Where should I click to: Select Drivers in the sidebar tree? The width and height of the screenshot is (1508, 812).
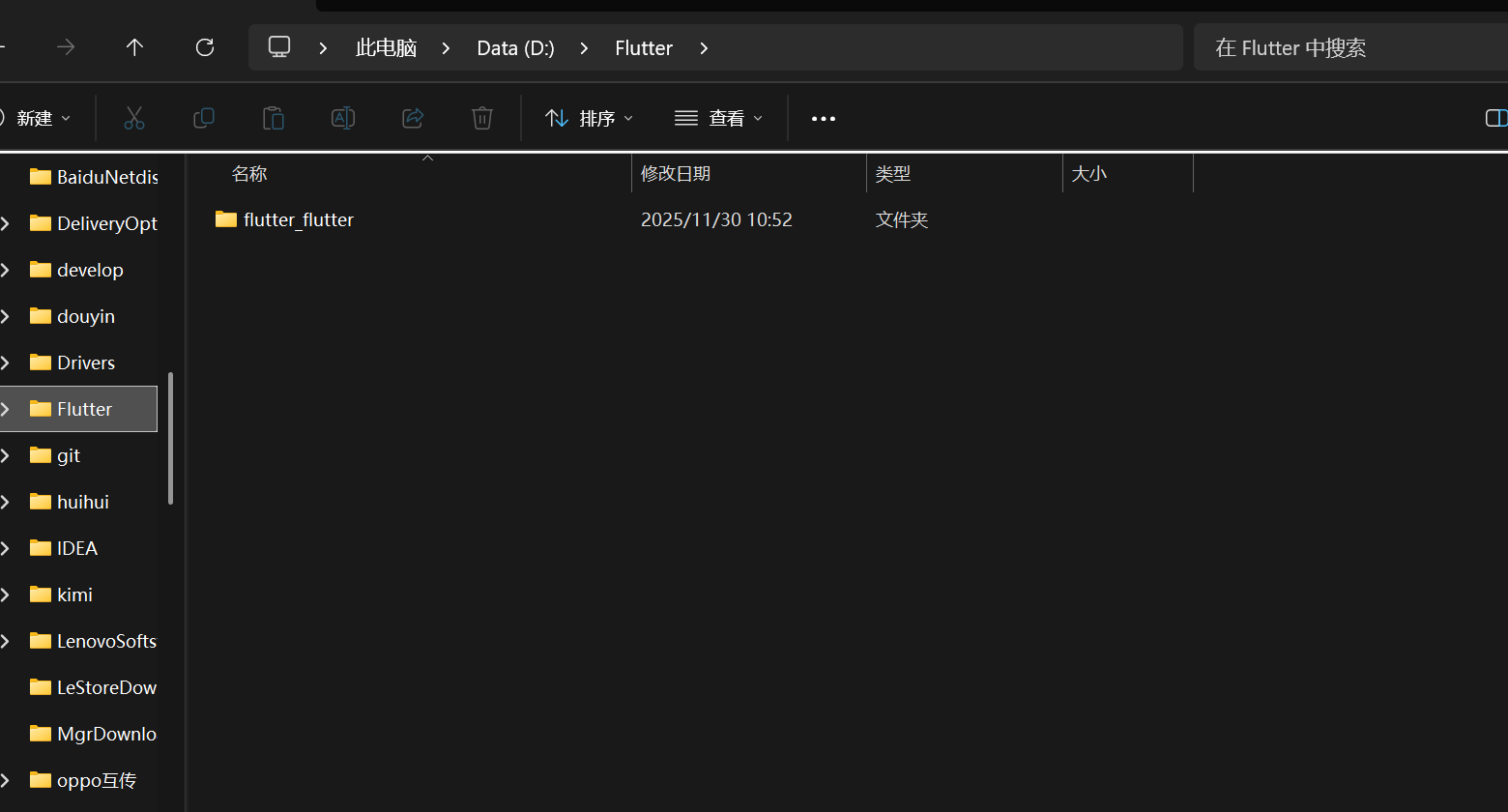coord(86,362)
